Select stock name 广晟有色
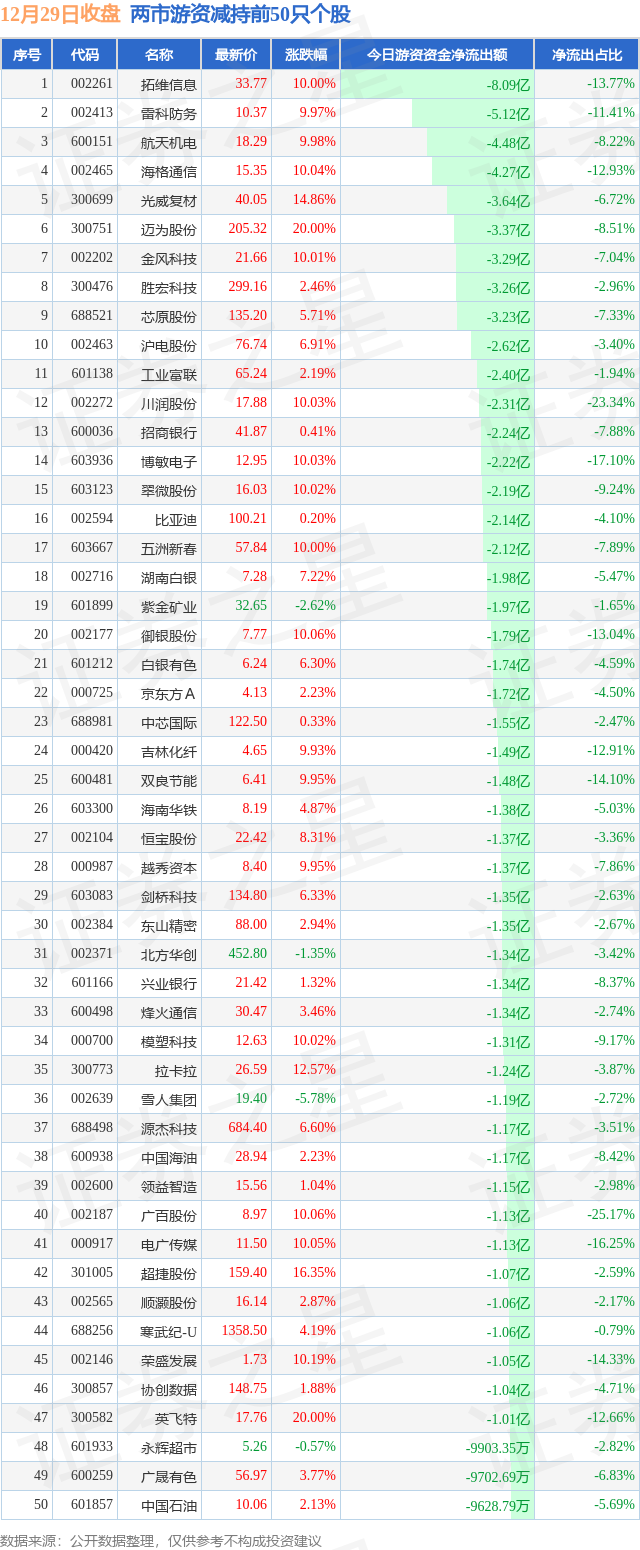 170,1476
